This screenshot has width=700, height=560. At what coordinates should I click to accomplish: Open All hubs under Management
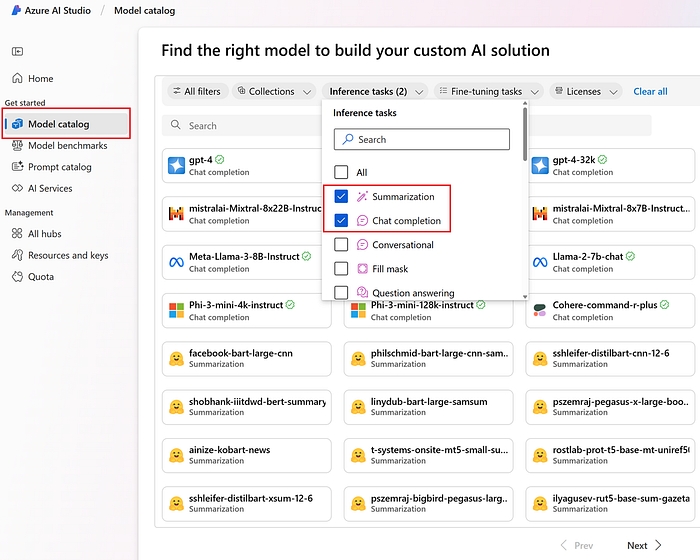(x=44, y=234)
